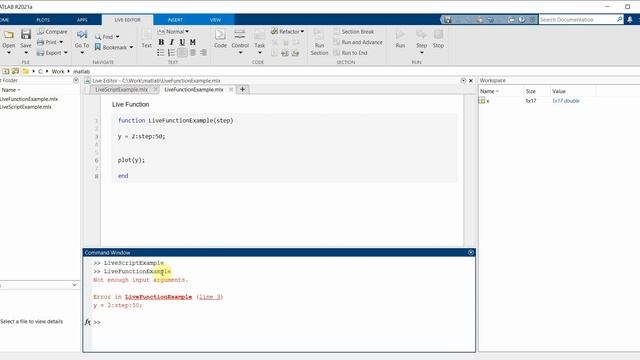Image resolution: width=640 pixels, height=360 pixels.
Task: Open the LiveScriptExample.mlx editor tab
Action: tap(122, 89)
